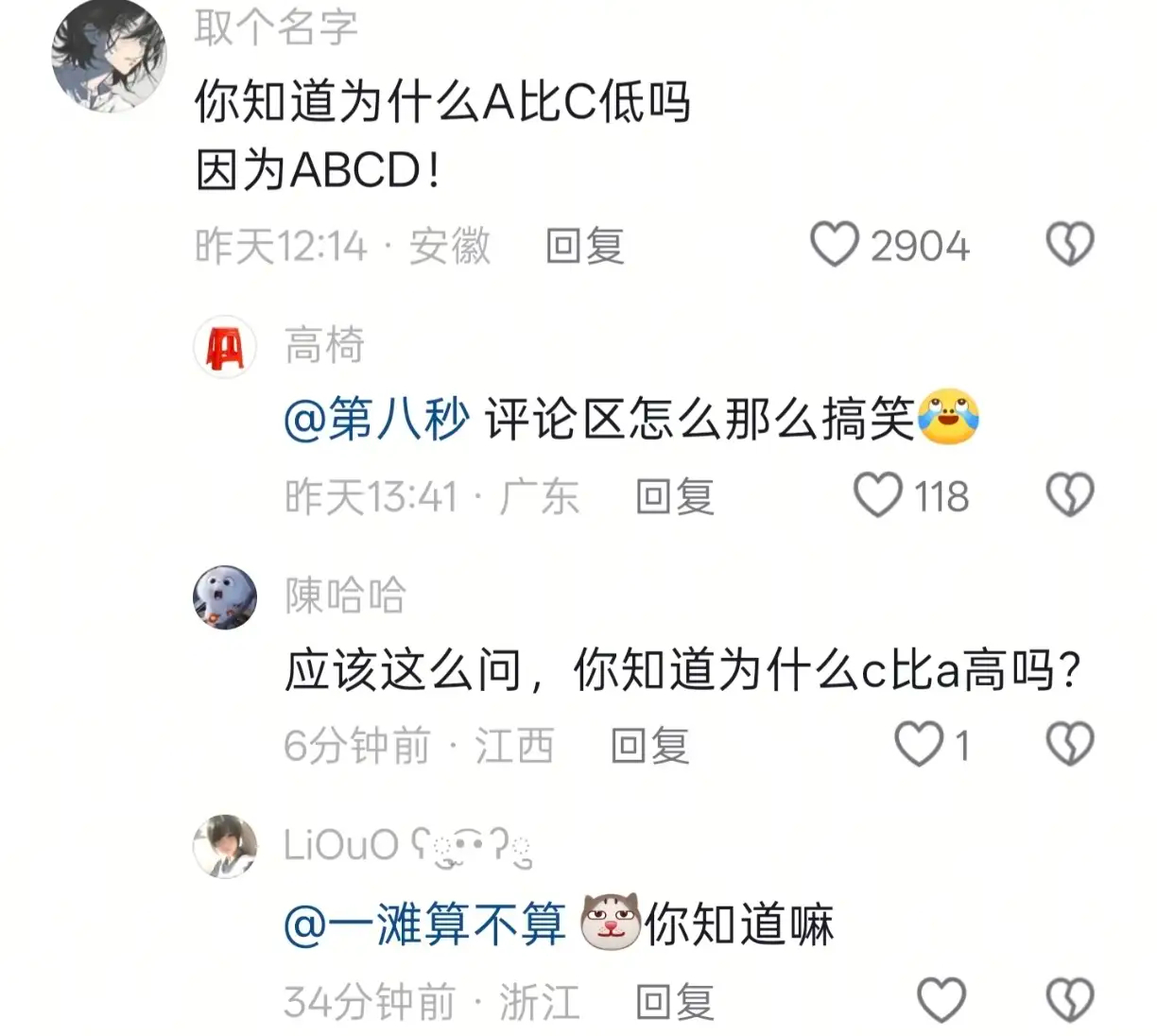Open the 取个名字 profile avatar
Screen dimensions: 1157x1036
(108, 54)
